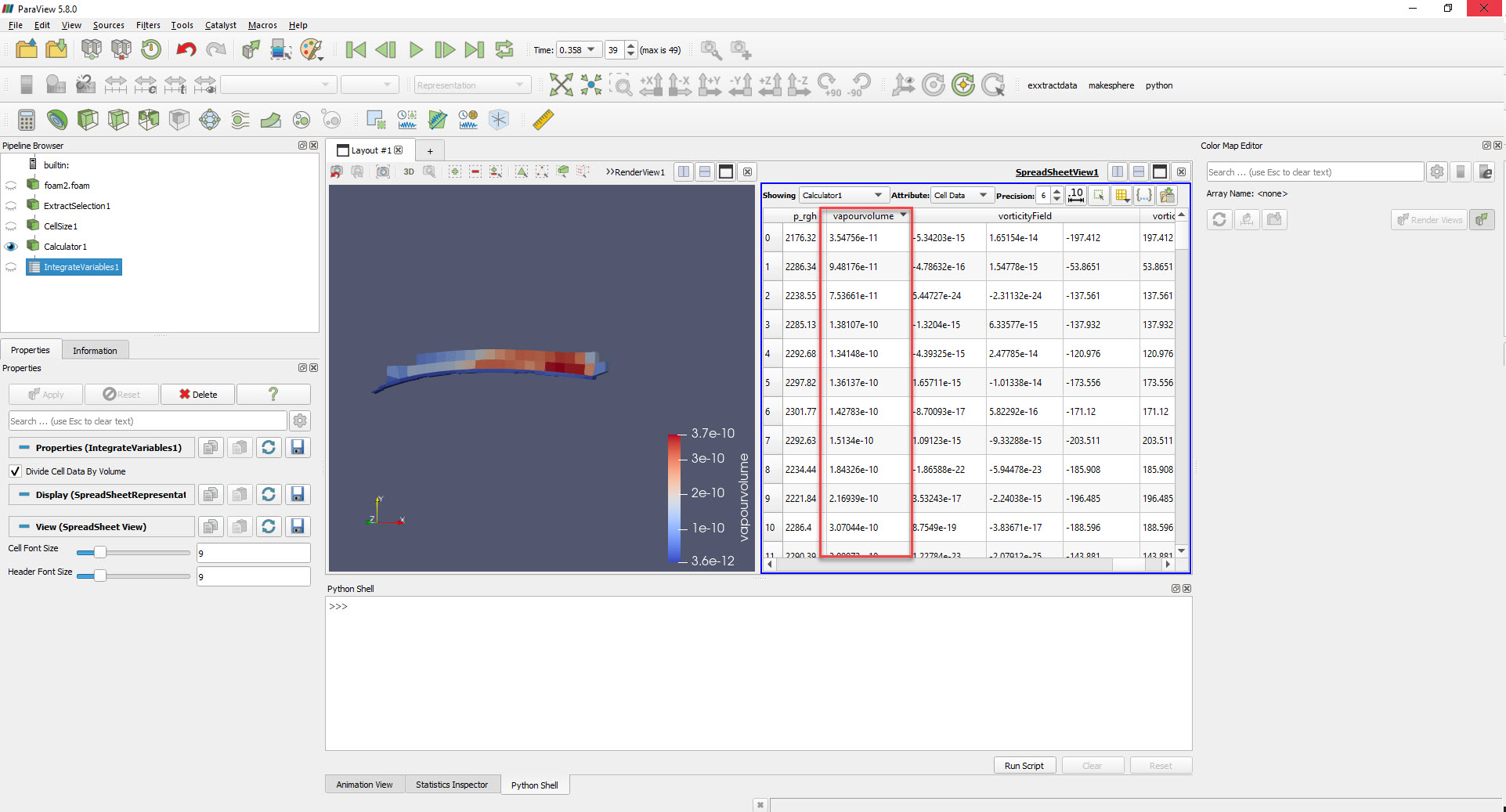The image size is (1506, 812).
Task: Toggle the 3D interaction mode button
Action: pyautogui.click(x=409, y=171)
